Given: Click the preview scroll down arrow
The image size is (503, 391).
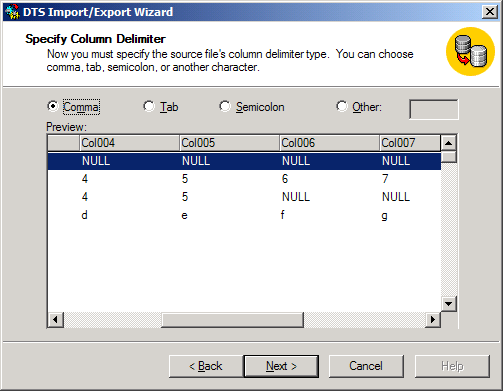Looking at the screenshot, I should (448, 304).
